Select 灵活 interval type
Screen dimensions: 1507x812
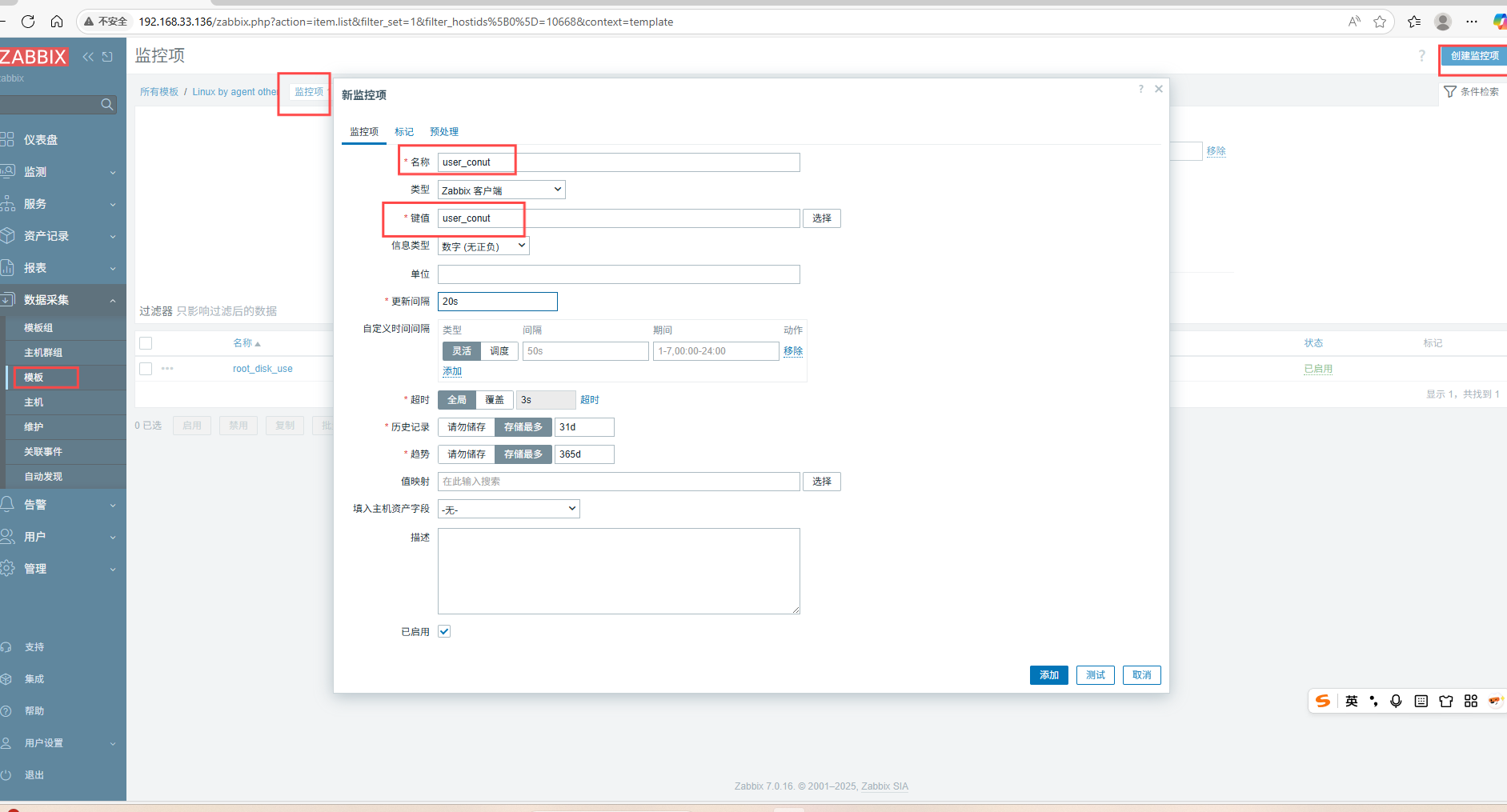pyautogui.click(x=462, y=351)
